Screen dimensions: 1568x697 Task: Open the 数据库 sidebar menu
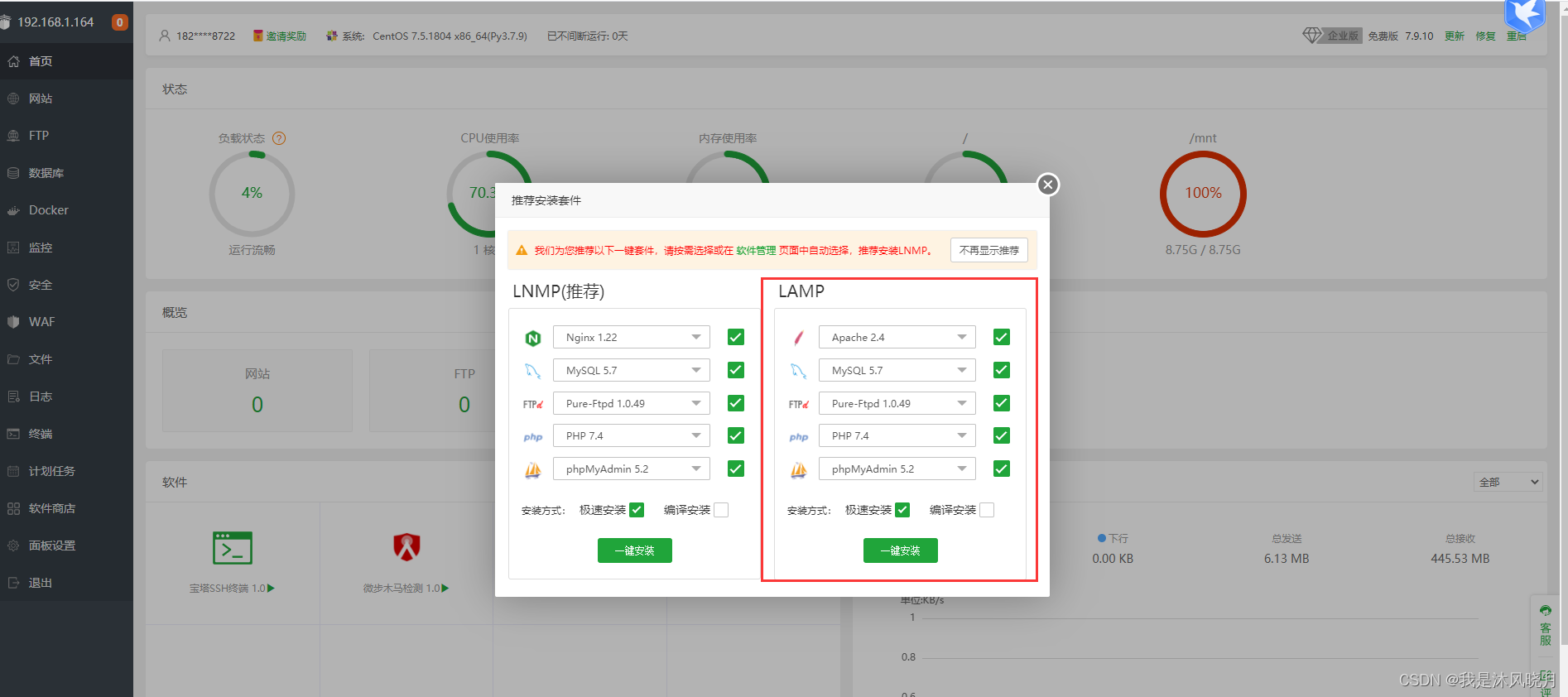[66, 173]
